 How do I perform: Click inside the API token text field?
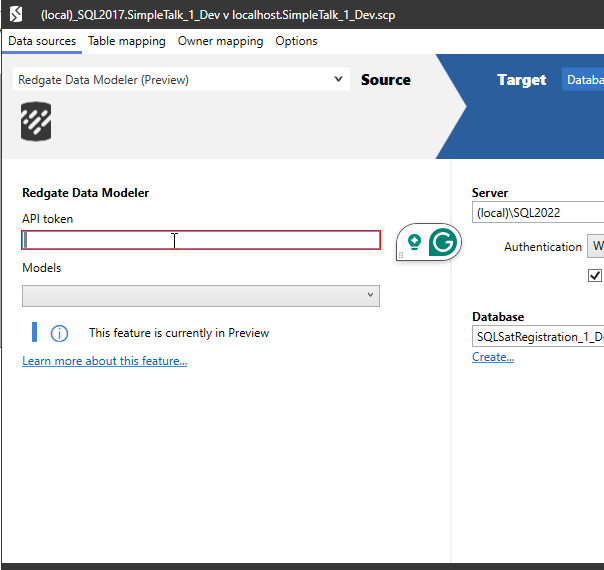[200, 240]
